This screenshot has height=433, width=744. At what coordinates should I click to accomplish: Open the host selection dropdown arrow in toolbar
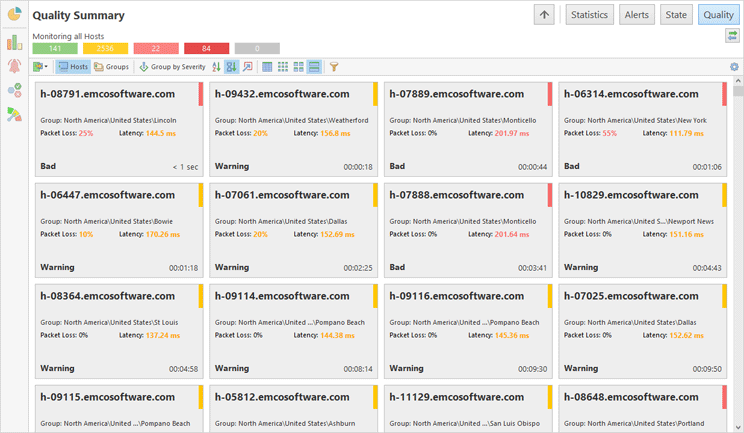(46, 67)
